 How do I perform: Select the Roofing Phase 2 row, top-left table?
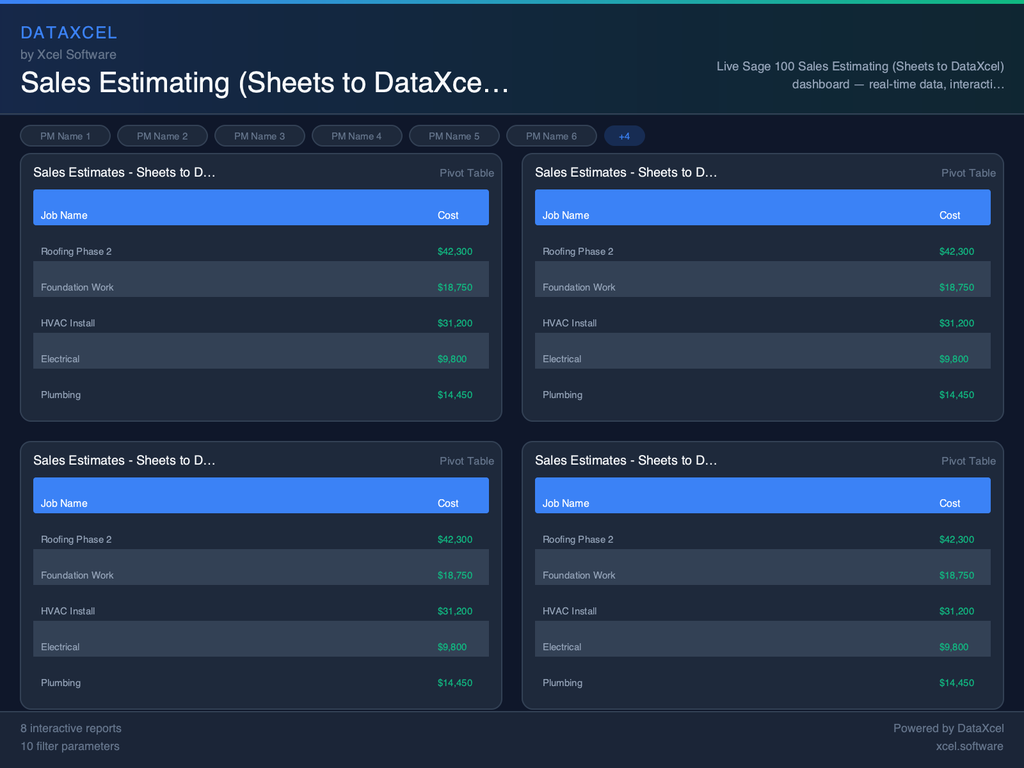pyautogui.click(x=261, y=251)
